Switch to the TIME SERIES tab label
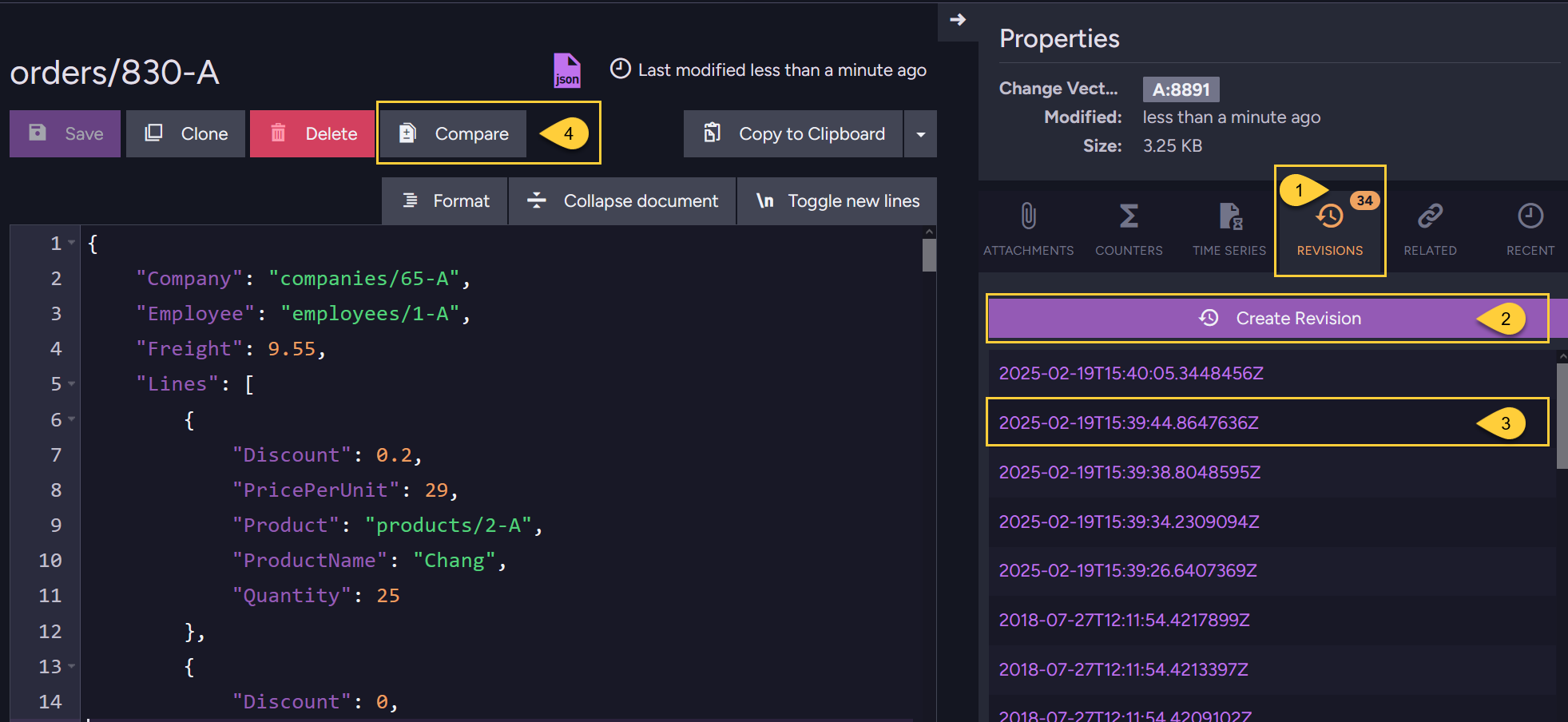Screen dimensions: 1568x722 1229,250
